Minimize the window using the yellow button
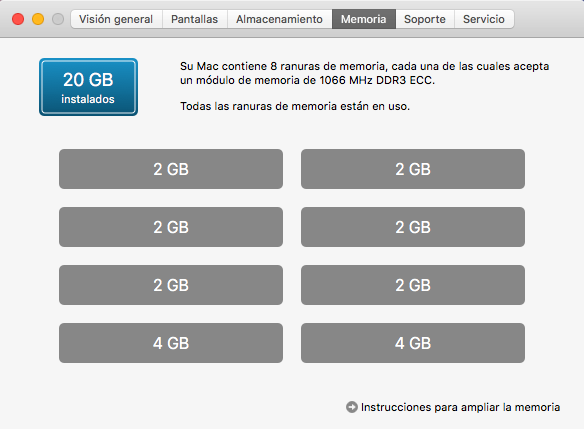The image size is (584, 429). pos(38,19)
